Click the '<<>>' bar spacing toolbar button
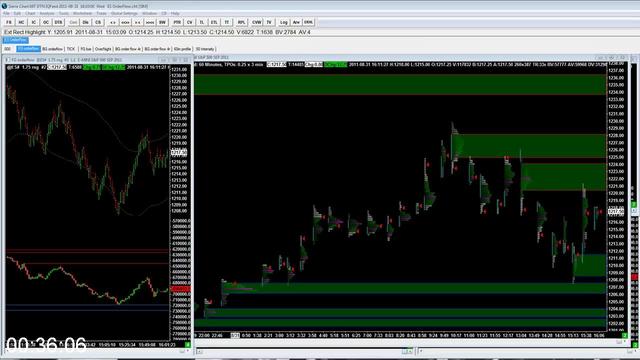 (125, 22)
